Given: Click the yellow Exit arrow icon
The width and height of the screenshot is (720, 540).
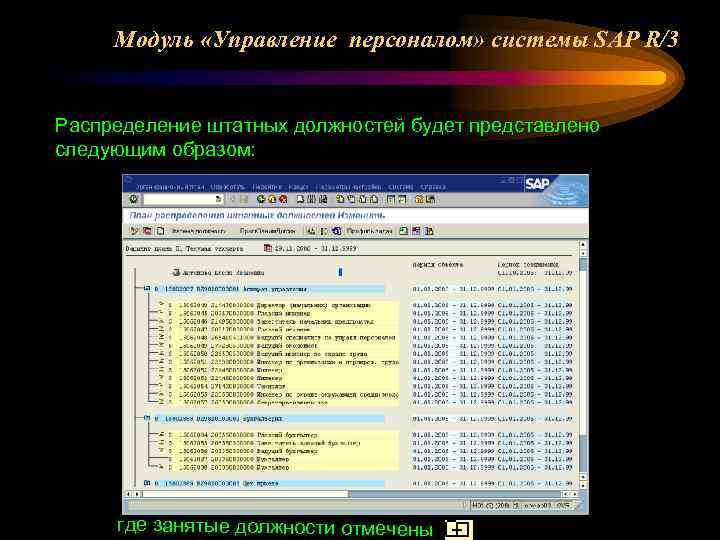Looking at the screenshot, I should click(272, 199).
